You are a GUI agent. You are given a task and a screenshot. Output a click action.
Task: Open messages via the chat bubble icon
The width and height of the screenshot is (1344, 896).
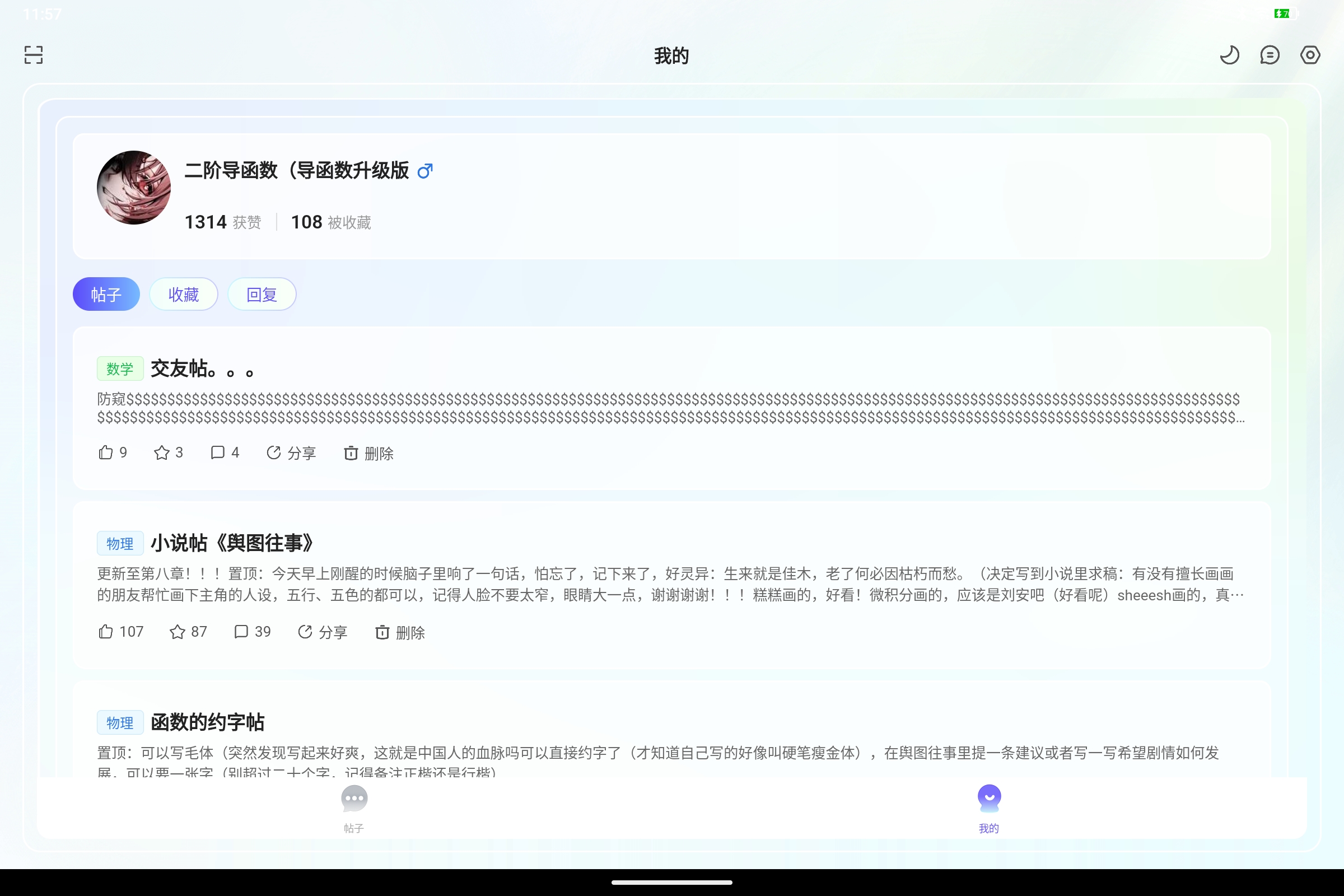(1270, 55)
